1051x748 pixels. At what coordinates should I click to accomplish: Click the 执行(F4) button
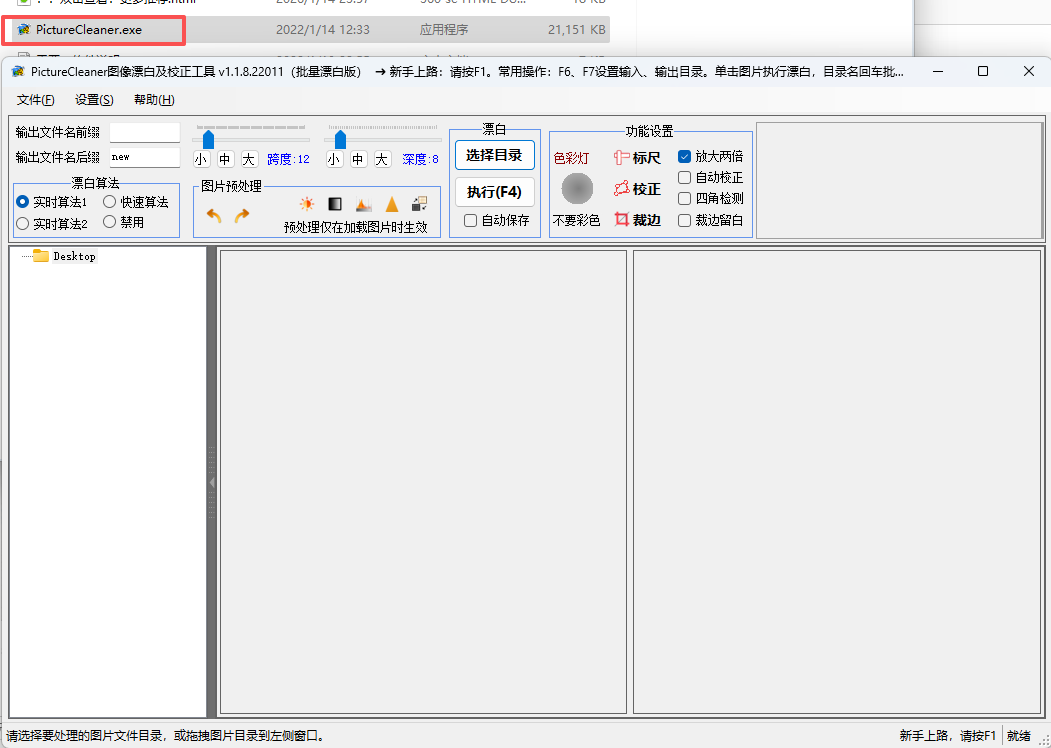[495, 192]
